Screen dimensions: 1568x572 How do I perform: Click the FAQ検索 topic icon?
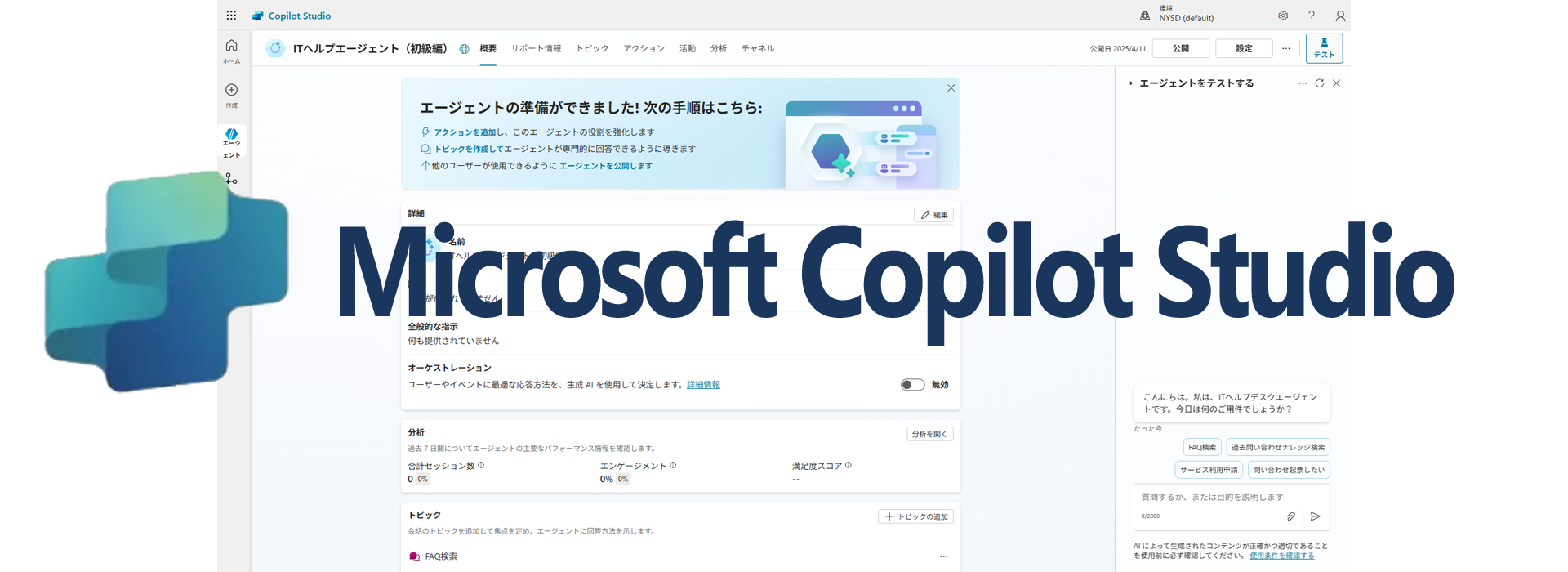(414, 556)
